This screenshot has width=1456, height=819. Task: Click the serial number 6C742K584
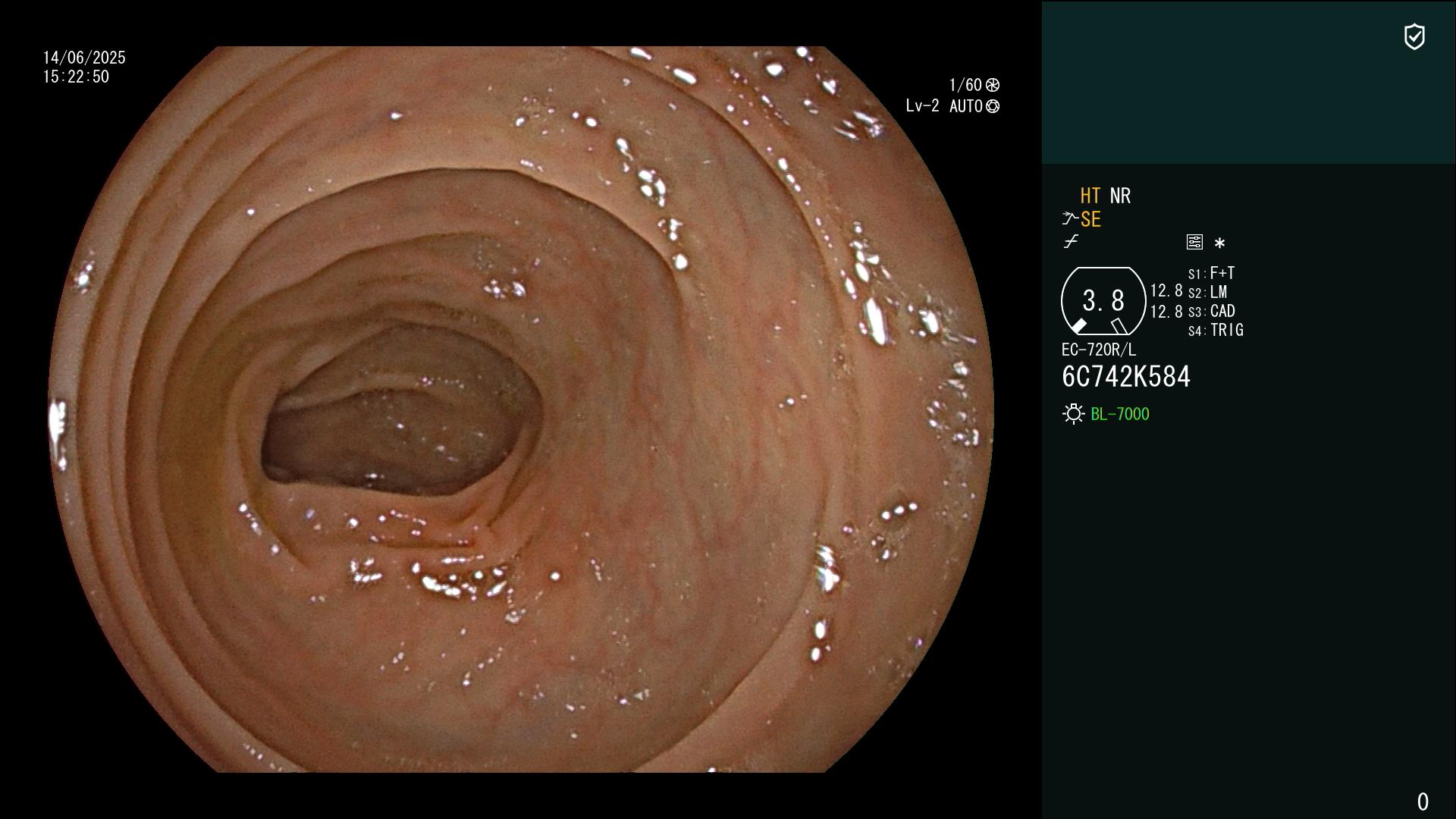tap(1126, 376)
